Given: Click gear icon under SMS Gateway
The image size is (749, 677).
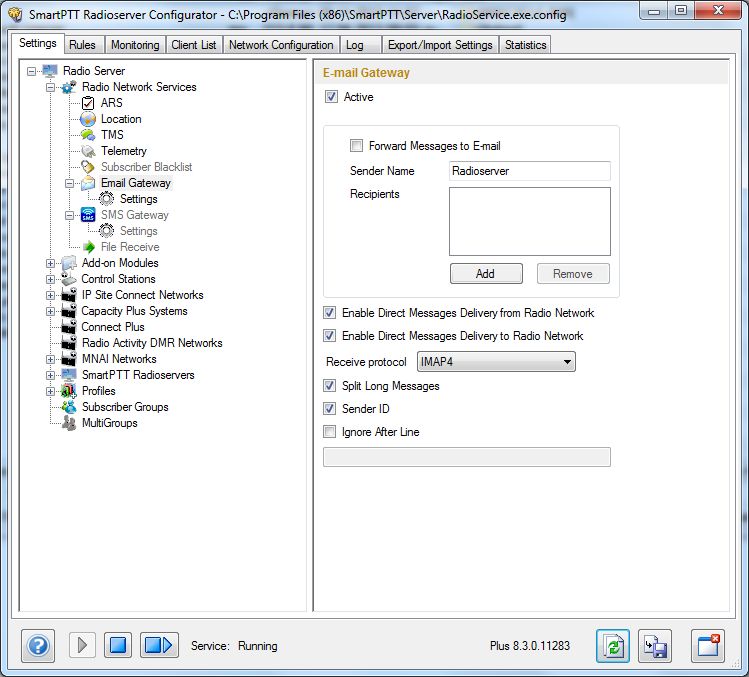Looking at the screenshot, I should 107,231.
